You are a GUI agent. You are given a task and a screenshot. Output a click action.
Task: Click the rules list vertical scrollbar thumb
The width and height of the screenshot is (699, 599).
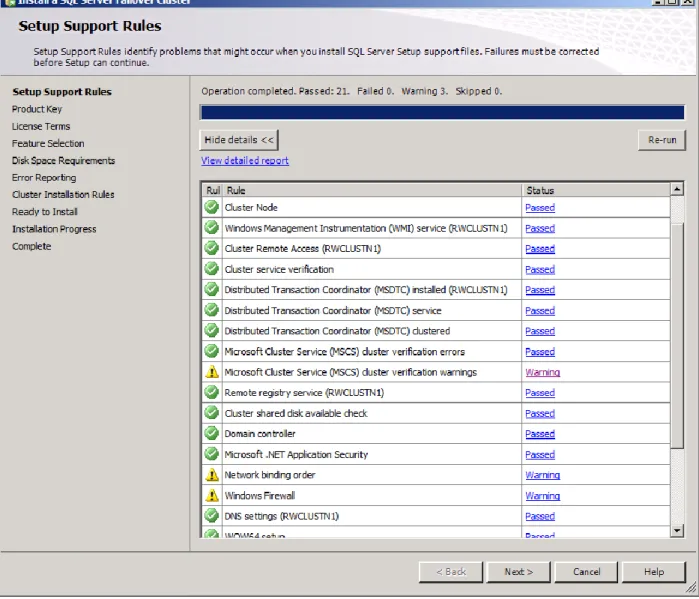pos(677,336)
